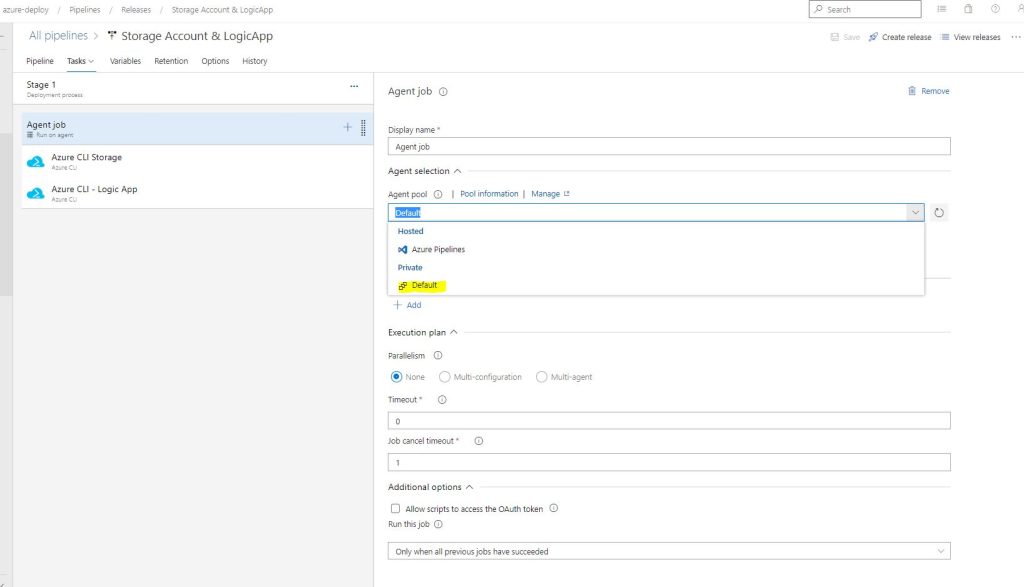Navigate to Releases breadcrumb

[136, 10]
